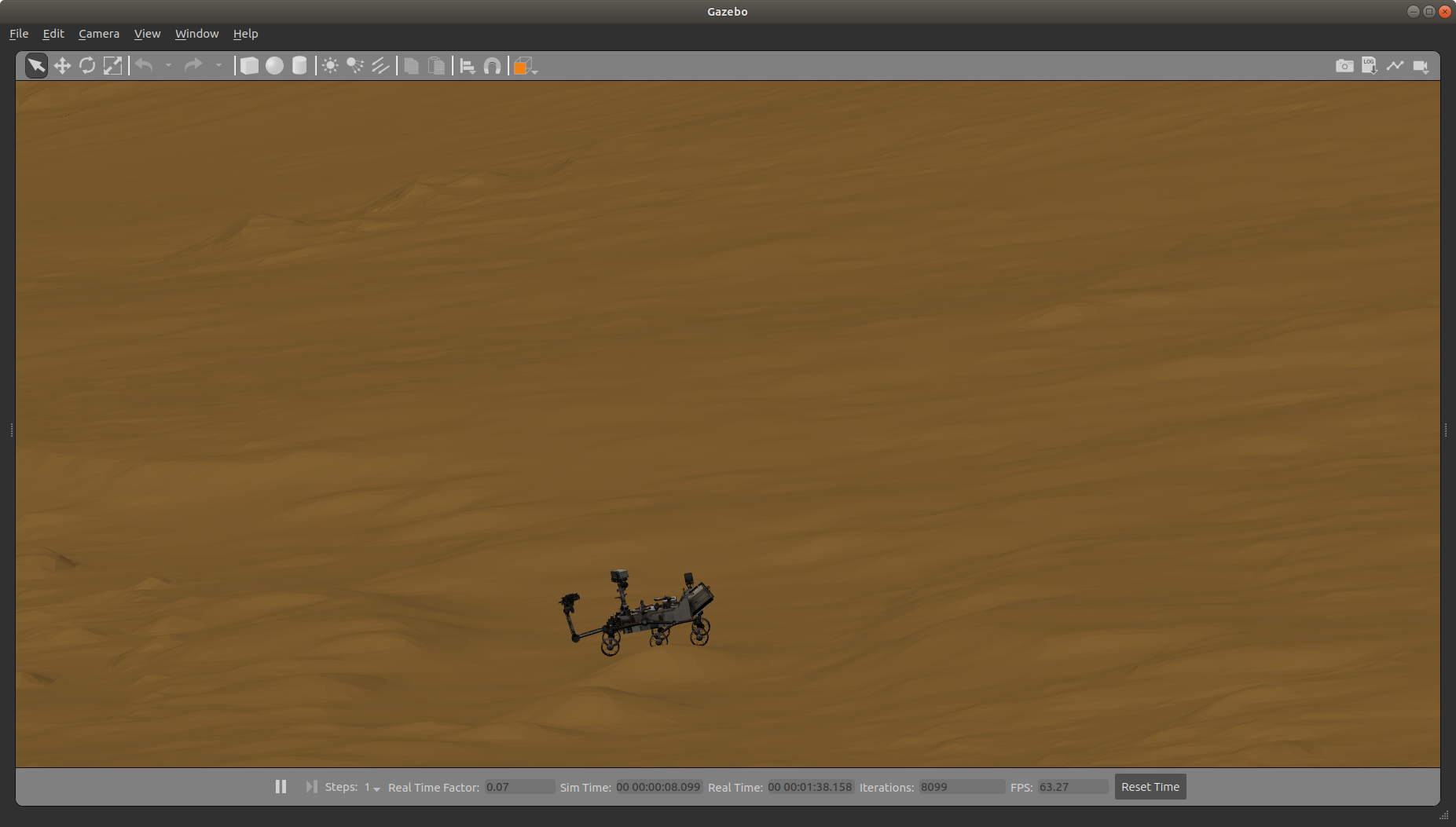Viewport: 1456px width, 827px height.
Task: Open the data log recorder
Action: point(1370,66)
